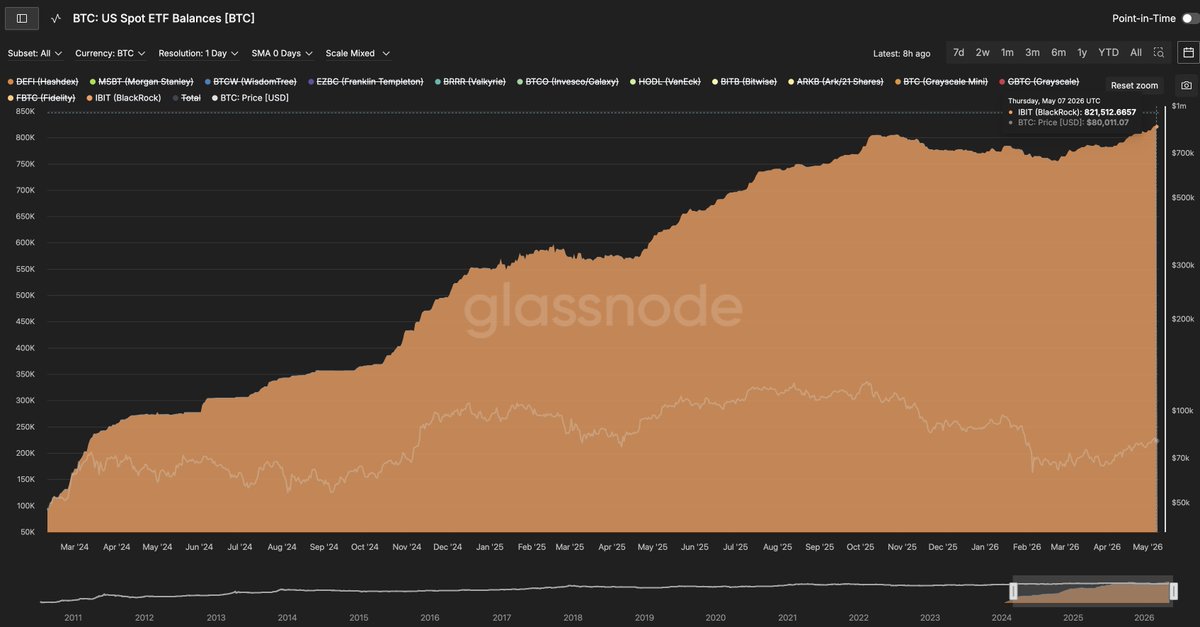1200x627 pixels.
Task: Open the Subset: All dropdown
Action: coord(35,53)
